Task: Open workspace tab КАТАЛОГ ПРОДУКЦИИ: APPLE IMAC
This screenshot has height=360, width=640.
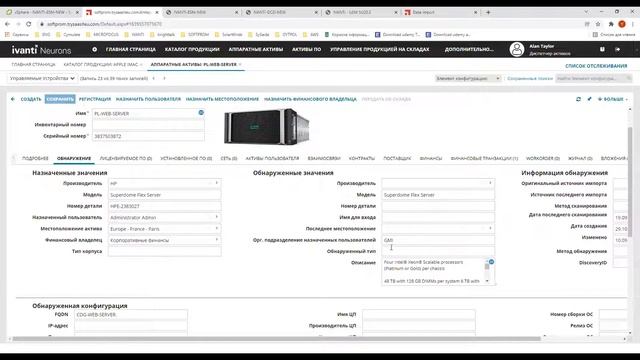Action: point(101,64)
